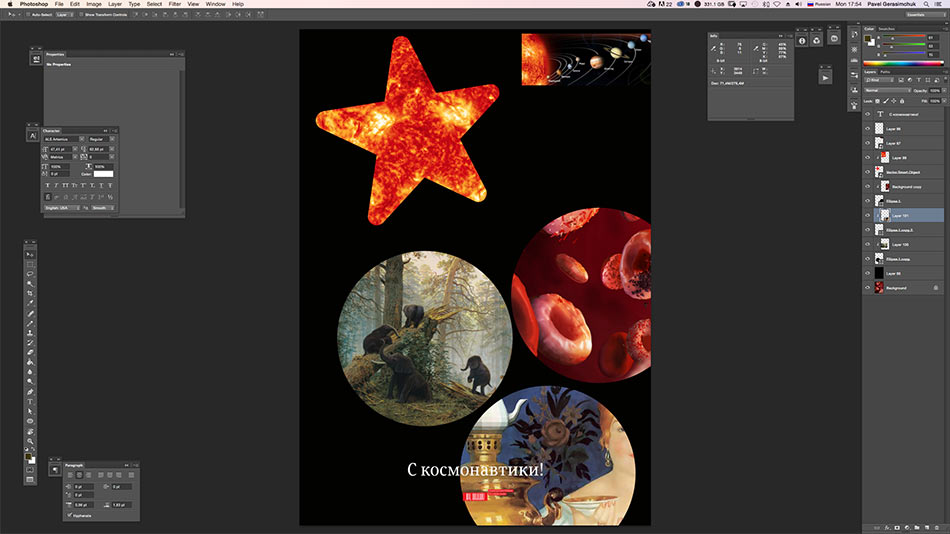Image resolution: width=950 pixels, height=534 pixels.
Task: Enable lock all in Layers panel
Action: pyautogui.click(x=902, y=101)
